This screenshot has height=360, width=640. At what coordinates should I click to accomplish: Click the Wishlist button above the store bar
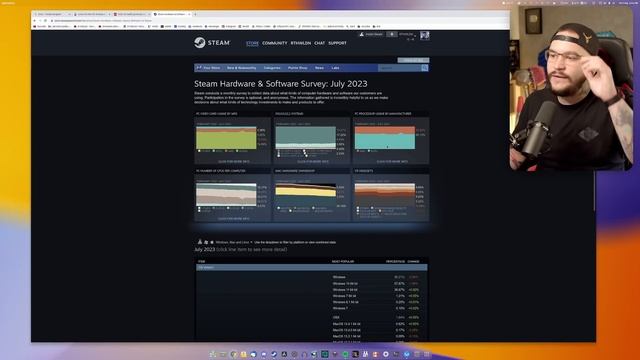click(x=413, y=60)
